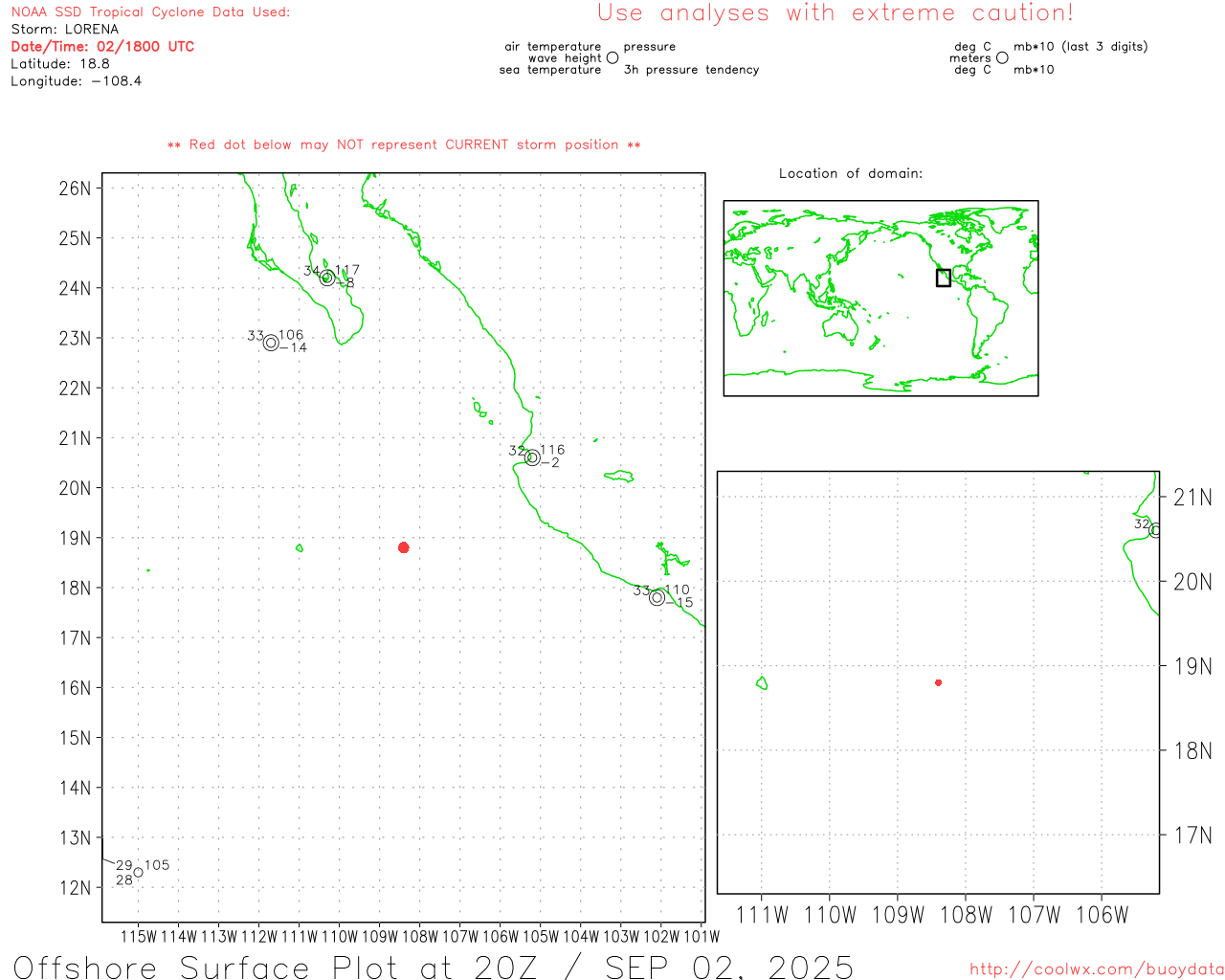Image resolution: width=1225 pixels, height=980 pixels.
Task: Click the legend circle beside wave height
Action: pyautogui.click(x=612, y=57)
